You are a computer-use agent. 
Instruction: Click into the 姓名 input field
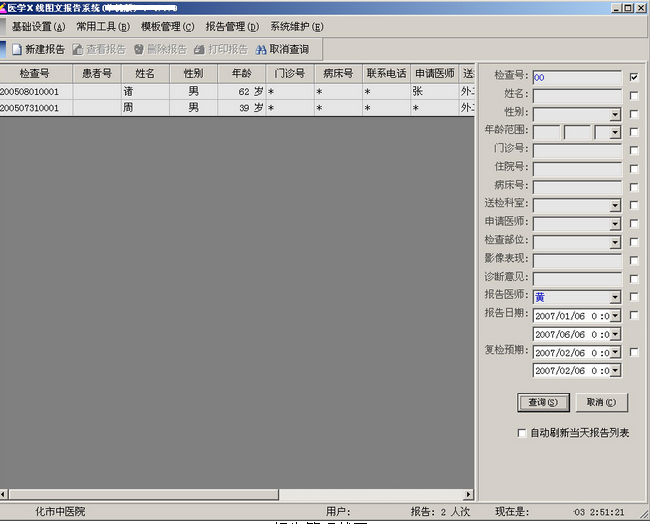click(x=577, y=96)
